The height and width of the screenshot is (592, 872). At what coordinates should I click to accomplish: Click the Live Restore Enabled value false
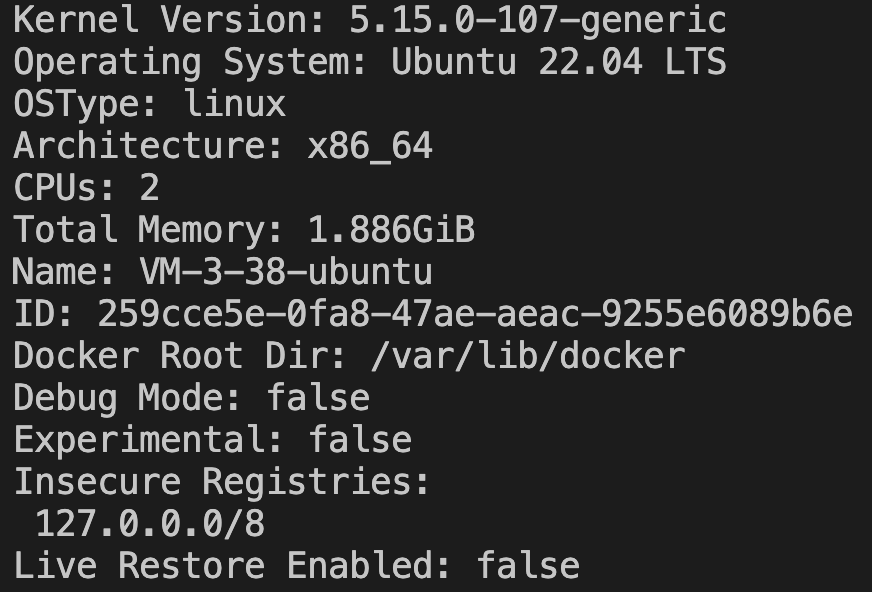tap(528, 566)
